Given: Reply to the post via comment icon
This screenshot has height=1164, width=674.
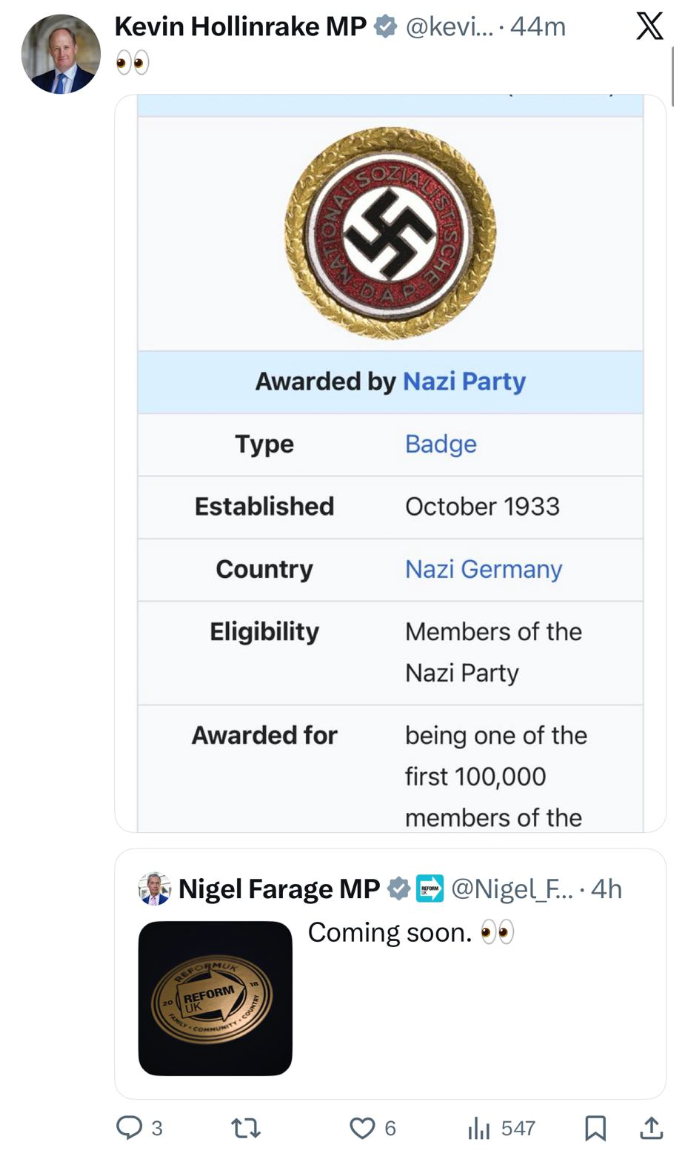Looking at the screenshot, I should (x=131, y=1128).
